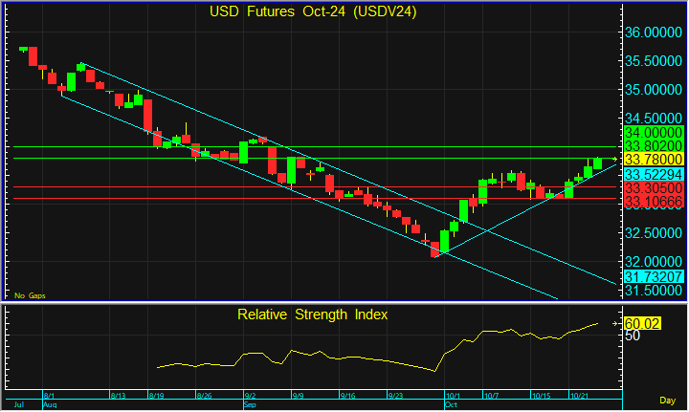The height and width of the screenshot is (412, 689).
Task: Select the cyan 33.52294 trendline price label
Action: (x=653, y=174)
